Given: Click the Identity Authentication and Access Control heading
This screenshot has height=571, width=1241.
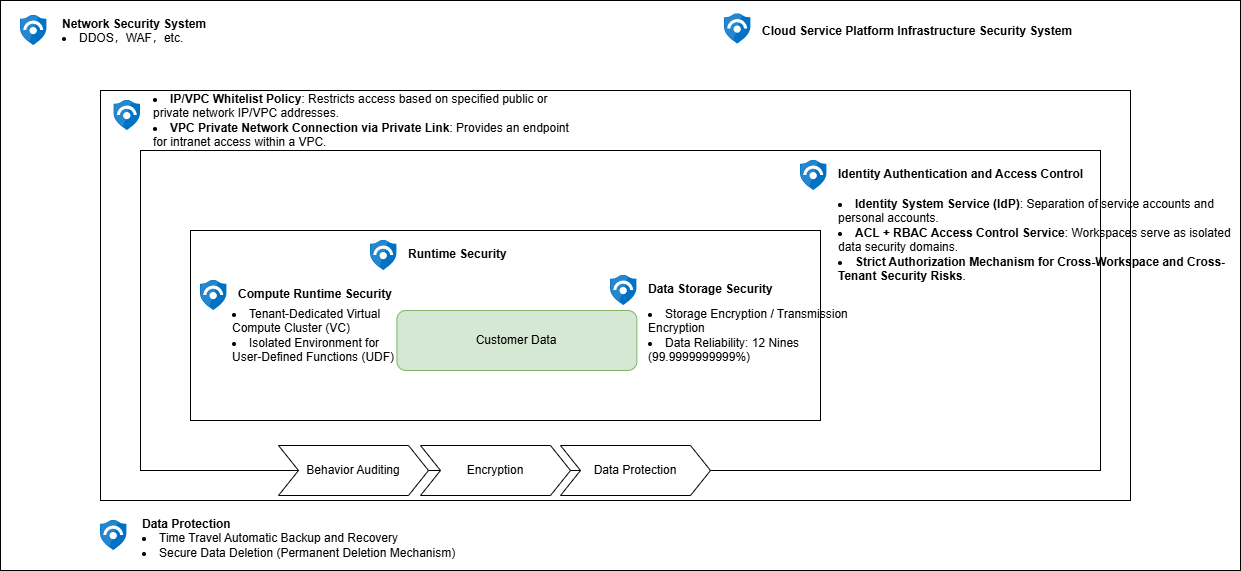Looking at the screenshot, I should point(960,174).
